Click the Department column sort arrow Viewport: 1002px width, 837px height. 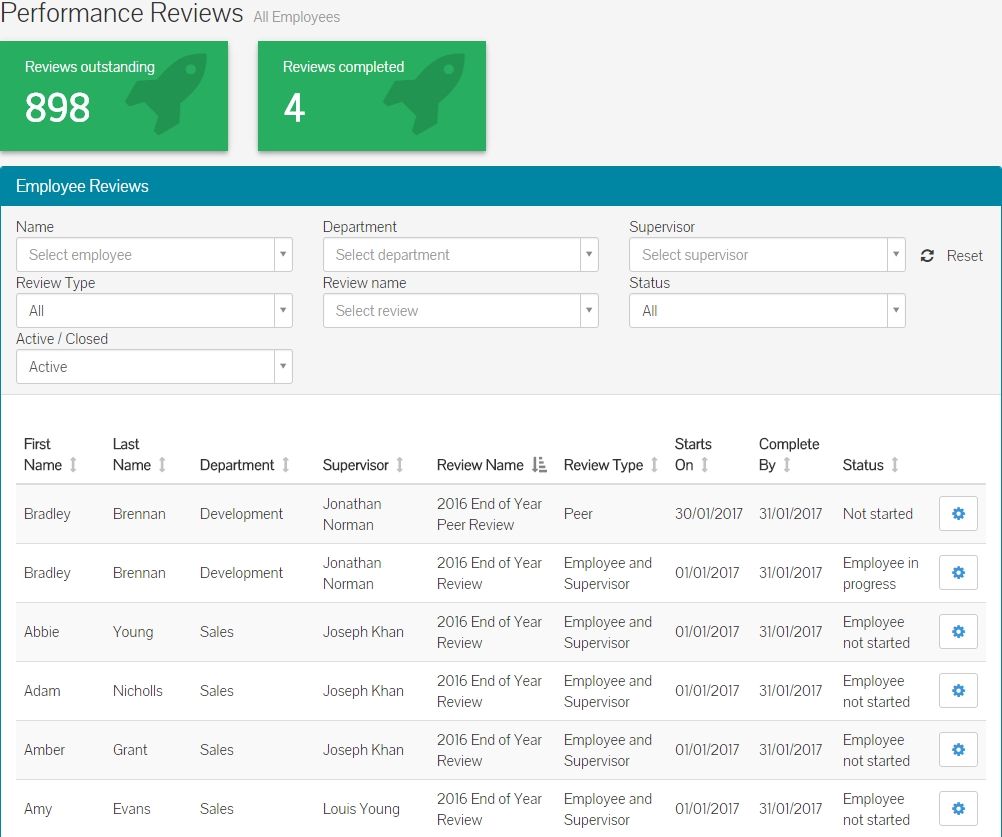[x=286, y=465]
